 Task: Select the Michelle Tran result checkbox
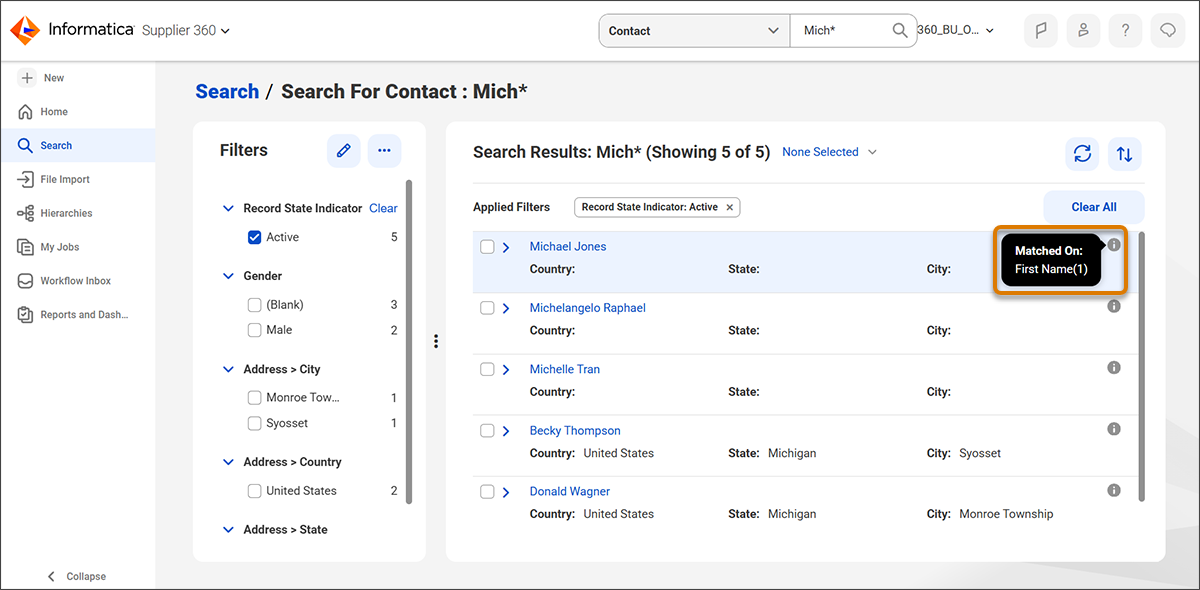pyautogui.click(x=487, y=369)
